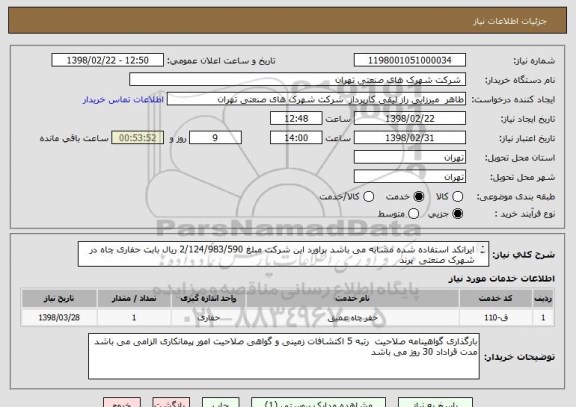Click the جزئیات اطلاعات نیاز header title
This screenshot has height=407, width=576.
click(x=510, y=21)
